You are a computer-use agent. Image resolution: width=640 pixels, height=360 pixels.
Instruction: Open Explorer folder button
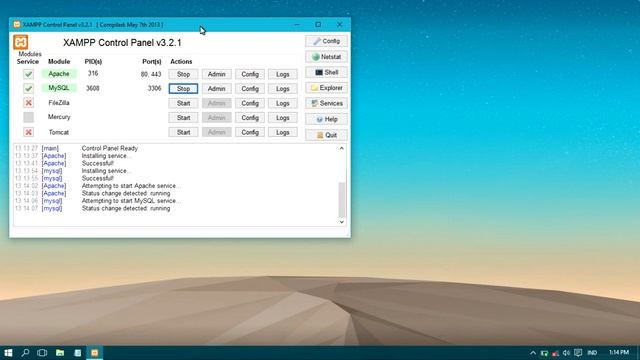[x=326, y=88]
